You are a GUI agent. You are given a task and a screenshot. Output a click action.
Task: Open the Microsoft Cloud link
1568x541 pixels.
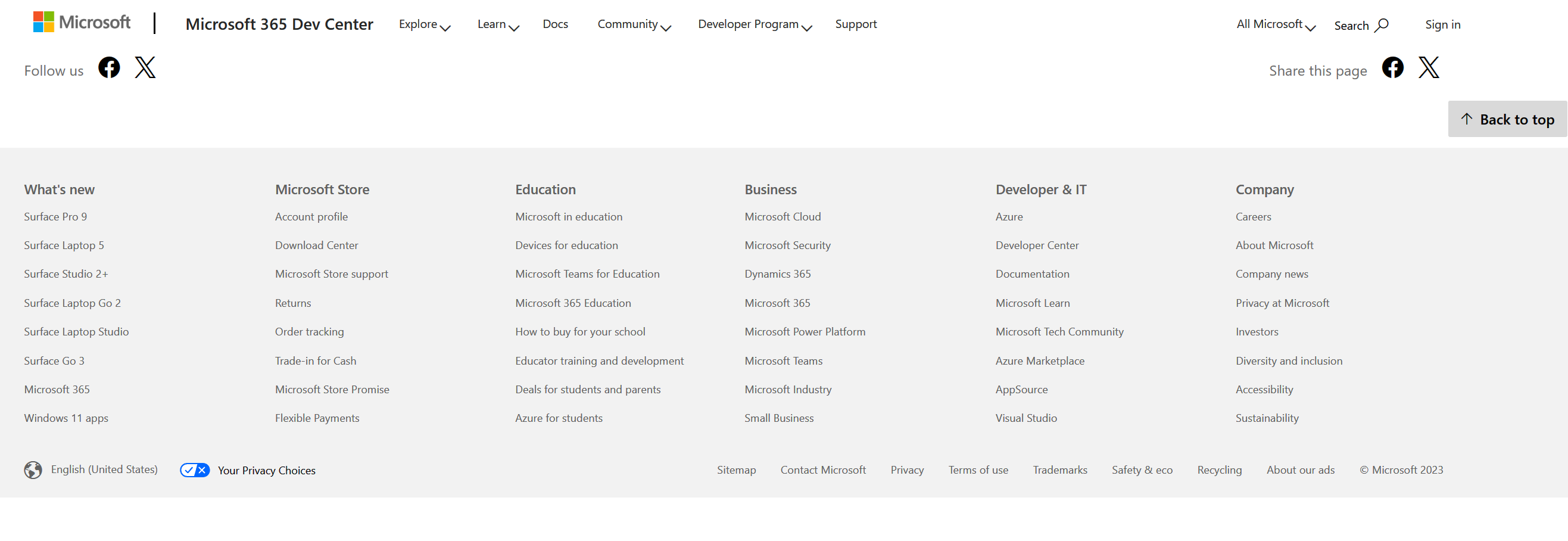point(782,216)
